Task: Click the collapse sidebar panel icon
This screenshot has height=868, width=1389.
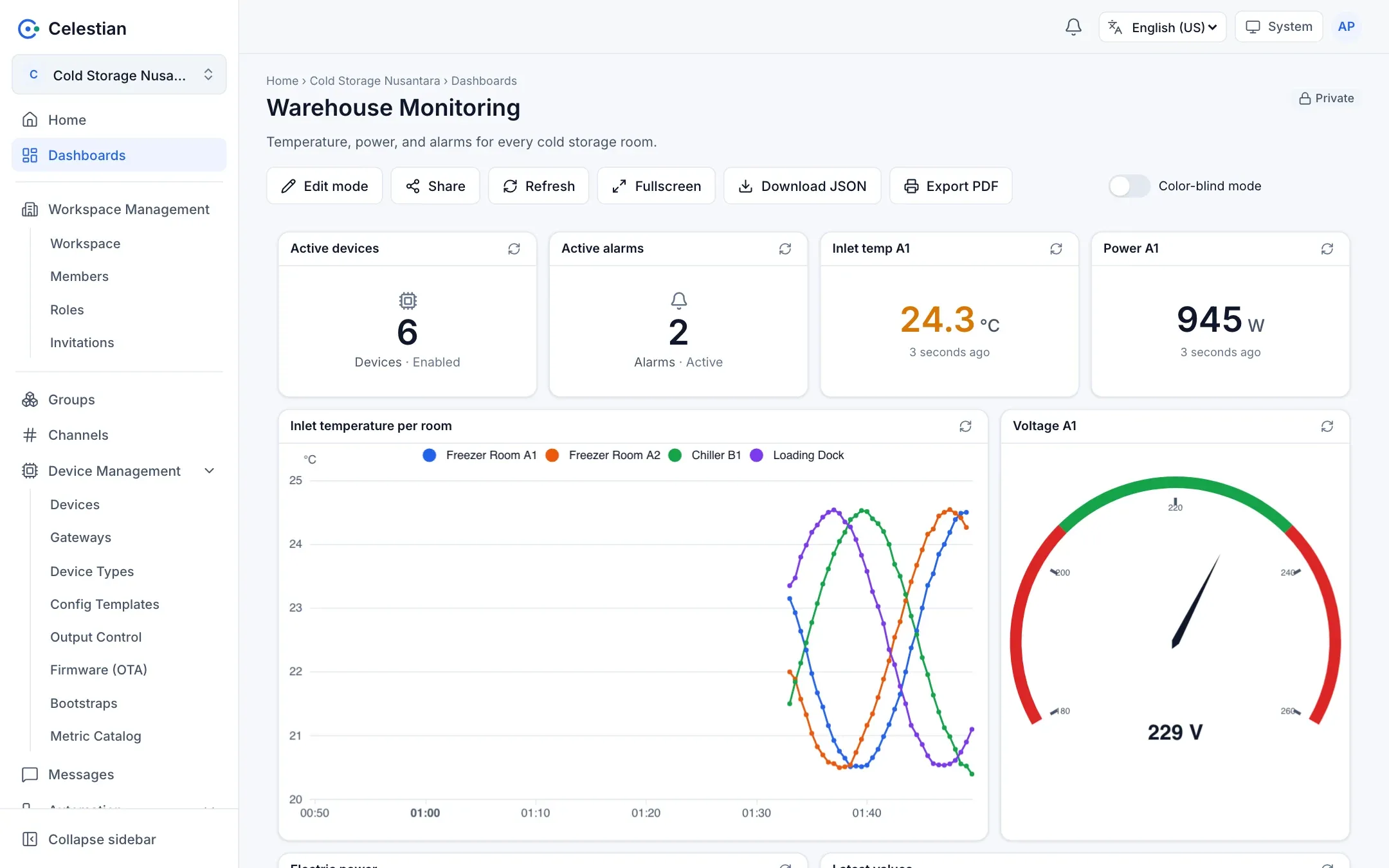Action: tap(30, 839)
